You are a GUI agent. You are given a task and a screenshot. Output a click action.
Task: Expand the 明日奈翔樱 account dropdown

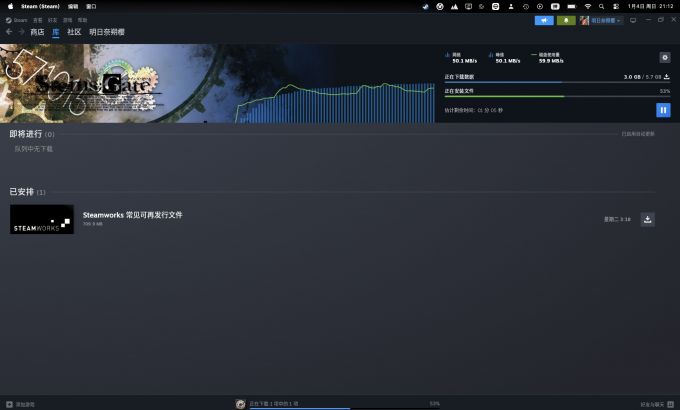pyautogui.click(x=606, y=20)
